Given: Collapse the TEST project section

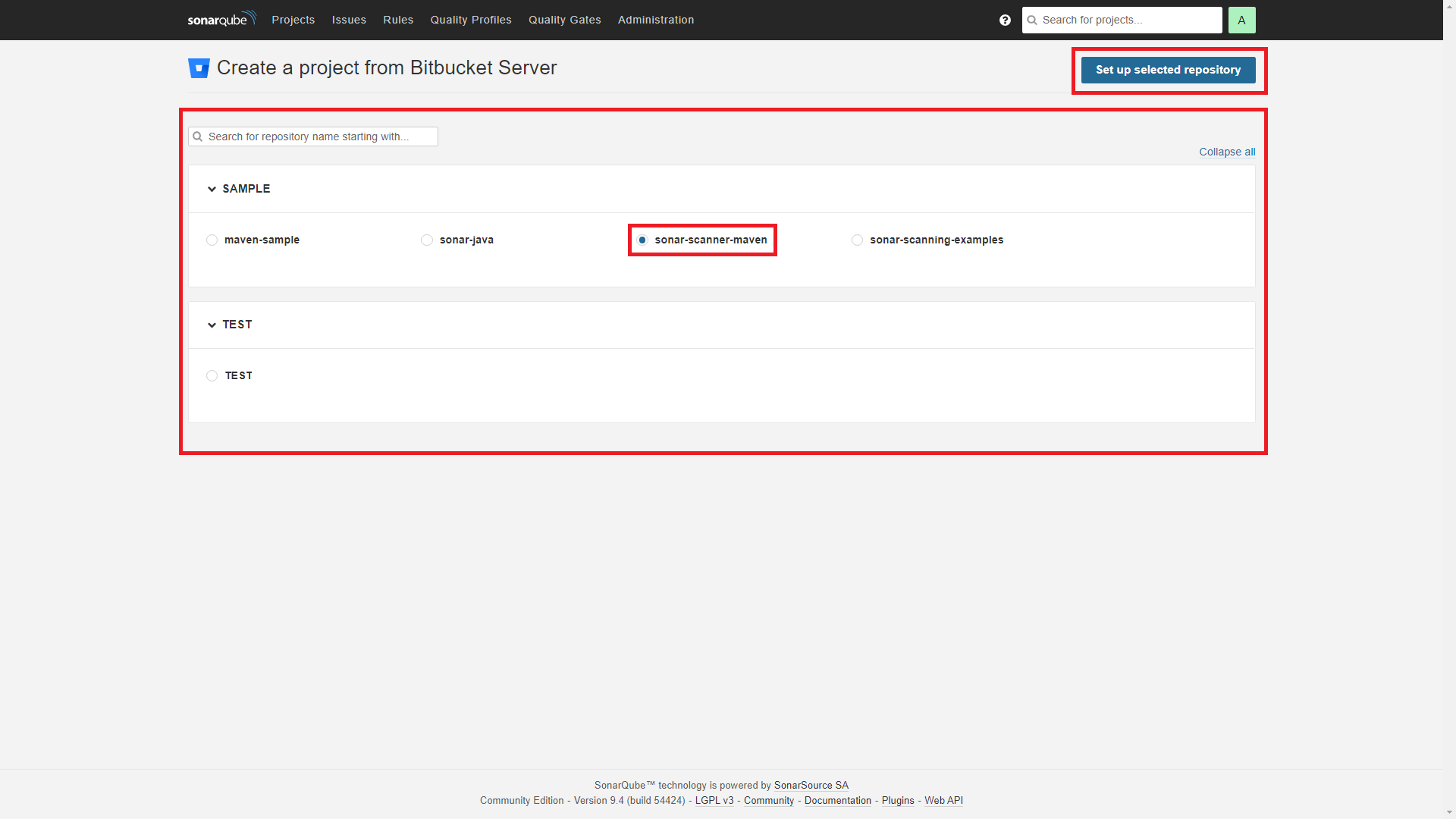Looking at the screenshot, I should click(212, 325).
